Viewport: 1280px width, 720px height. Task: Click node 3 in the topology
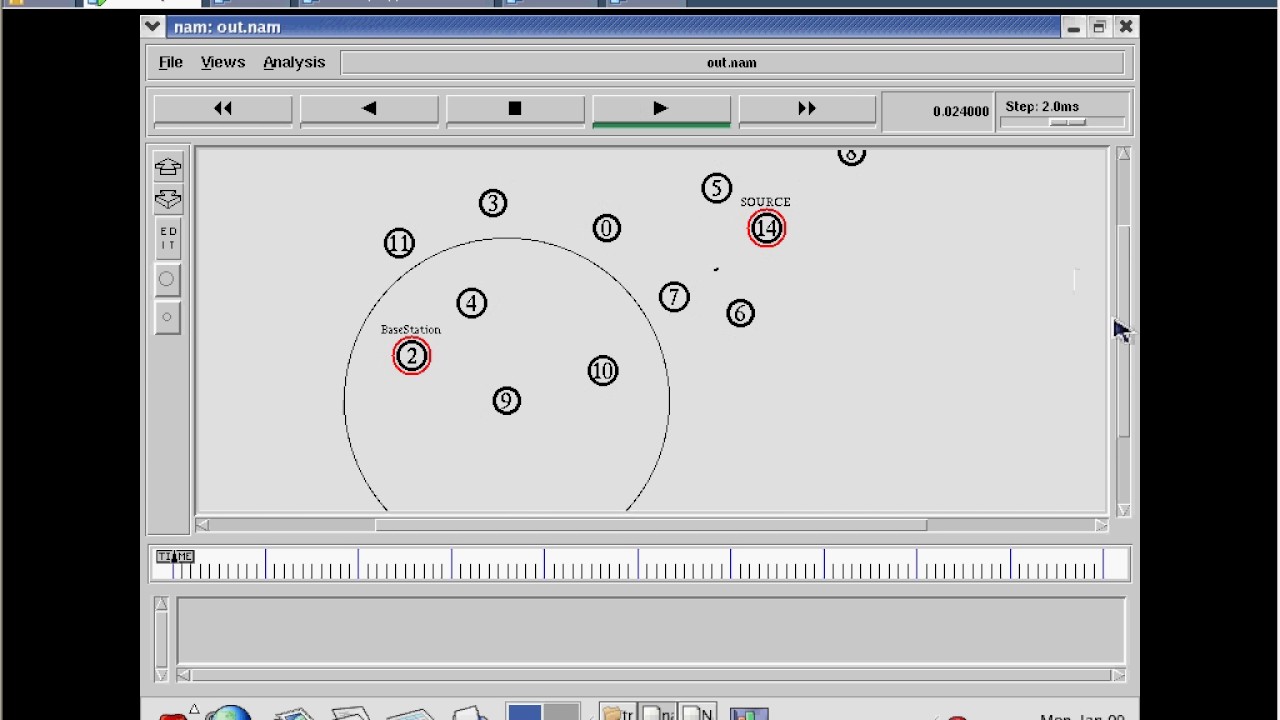click(x=493, y=204)
